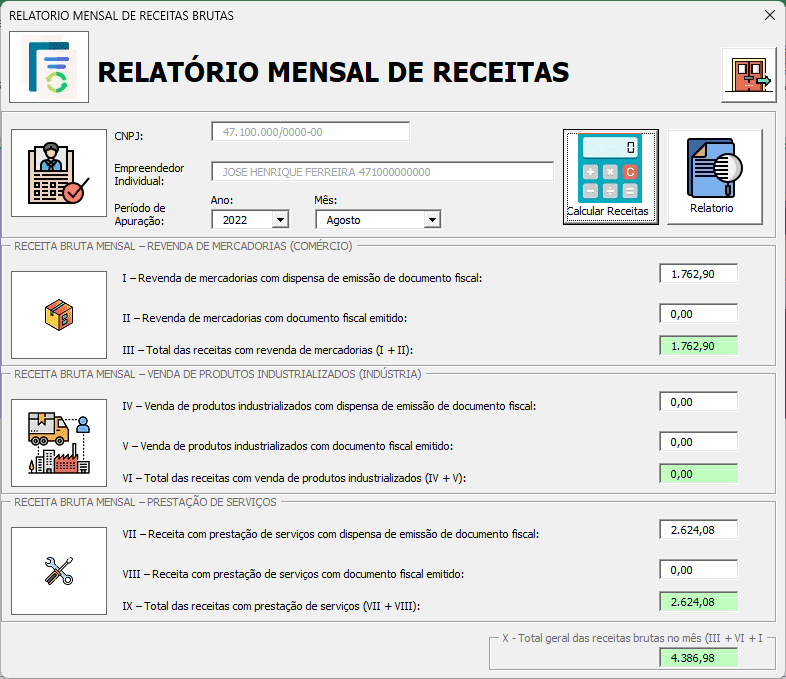This screenshot has width=786, height=679.
Task: Click the services wrench and screwdriver icon
Action: (x=59, y=570)
